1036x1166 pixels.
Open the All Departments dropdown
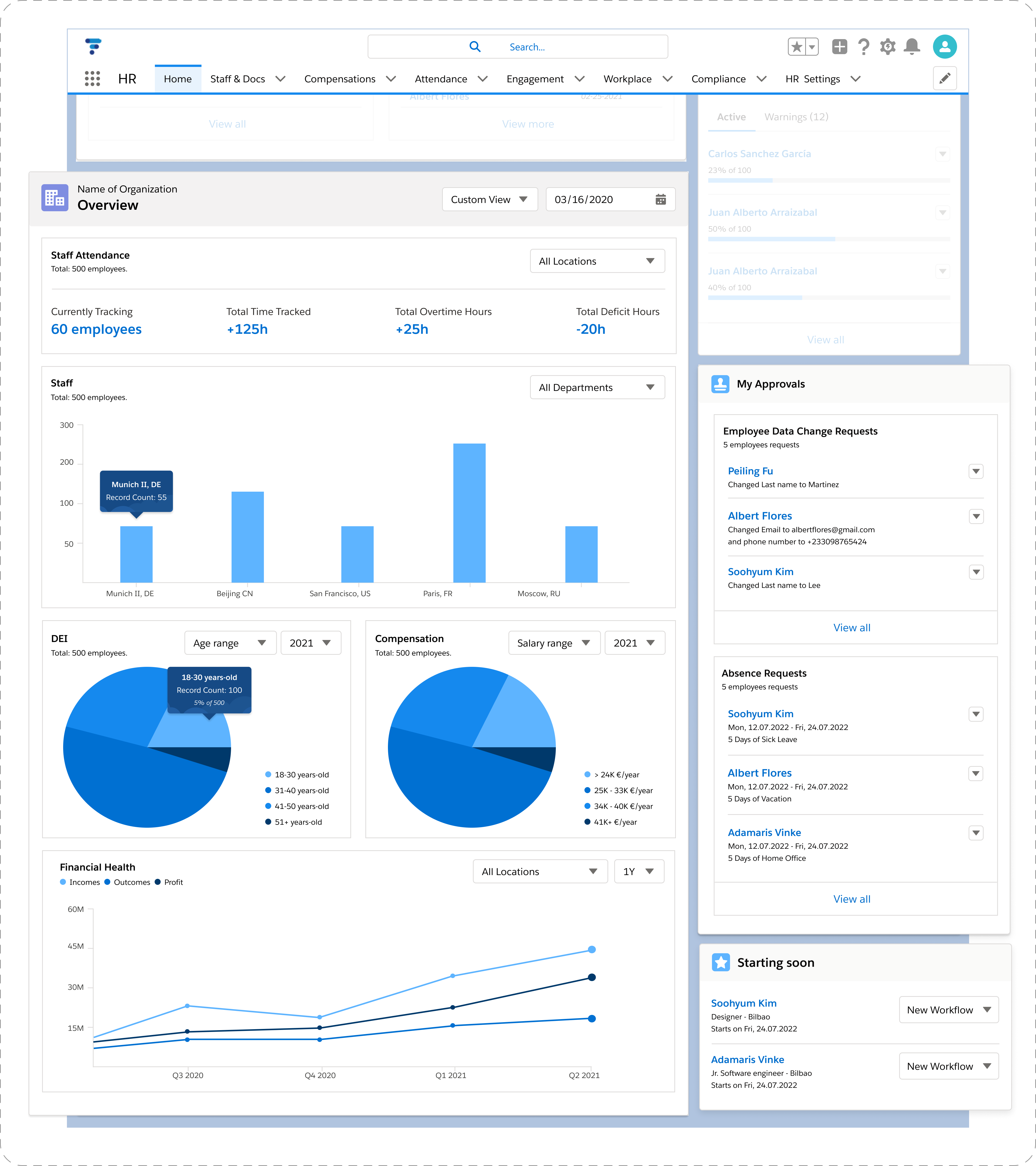click(597, 387)
